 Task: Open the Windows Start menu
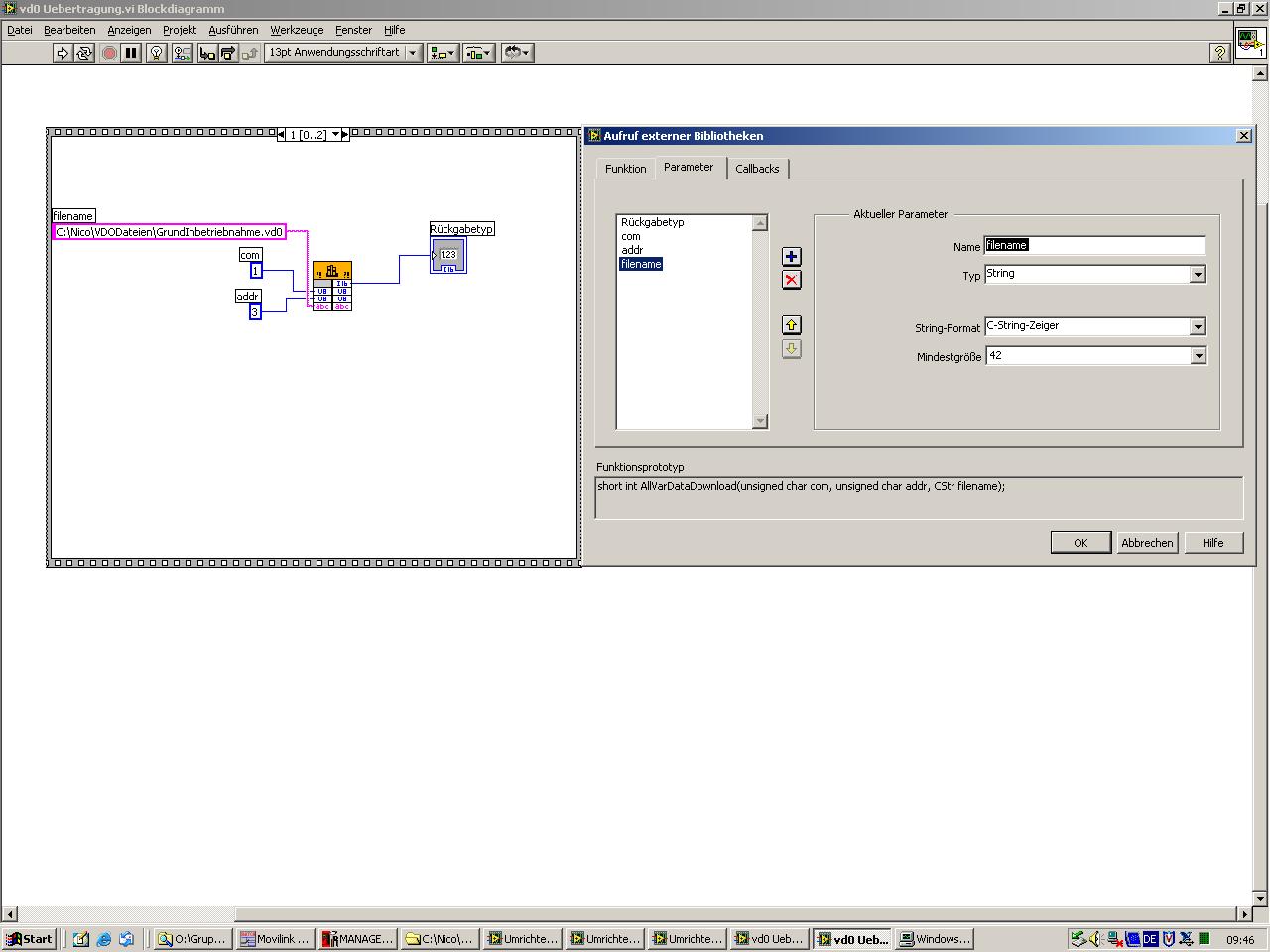pyautogui.click(x=29, y=939)
